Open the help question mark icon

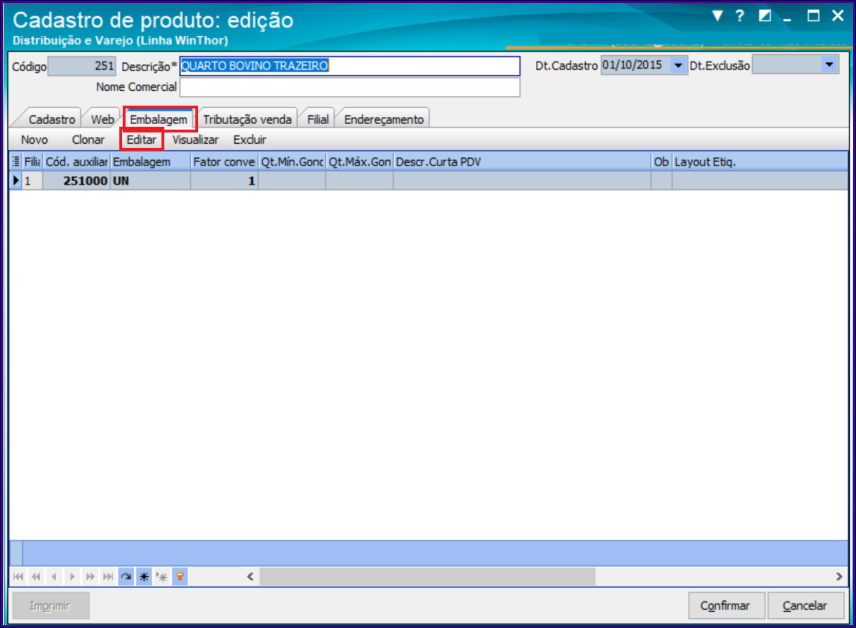tap(740, 16)
